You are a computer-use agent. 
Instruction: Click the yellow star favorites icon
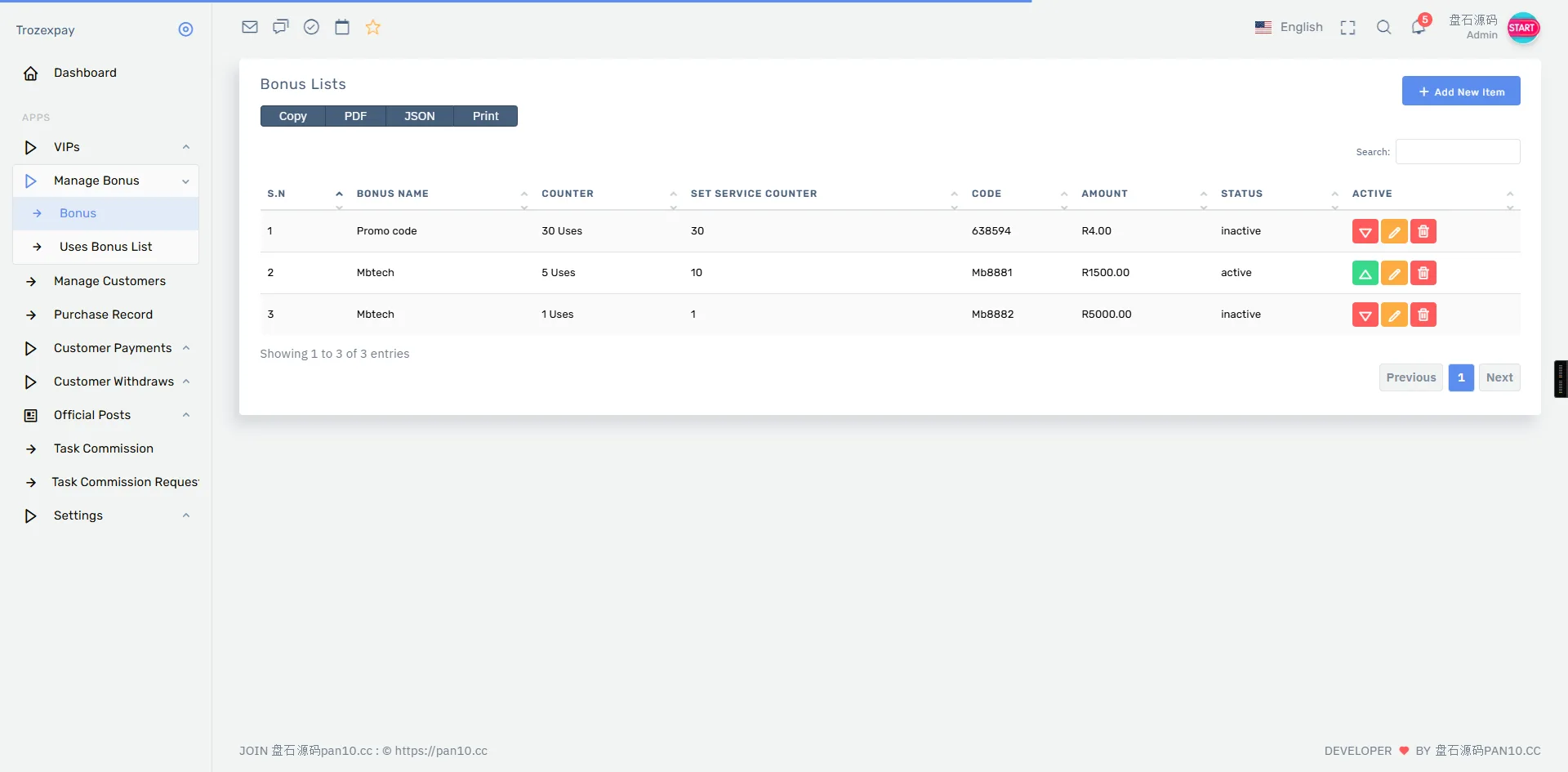click(x=373, y=27)
